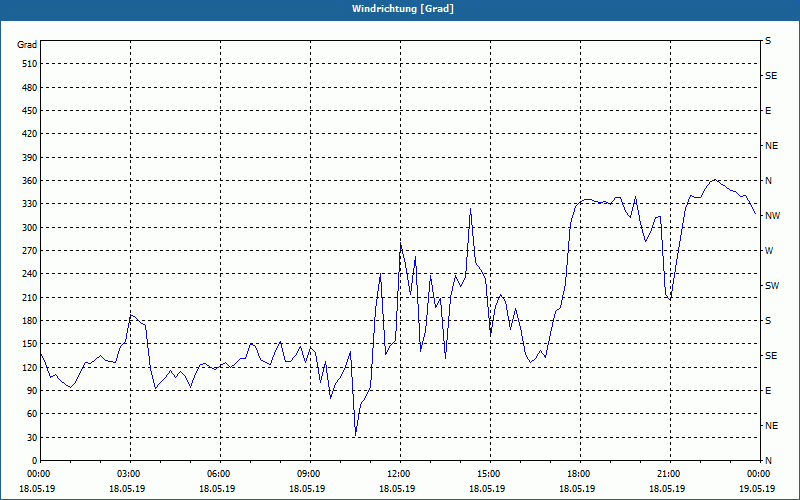Image resolution: width=800 pixels, height=500 pixels.
Task: Click the Windrichtung [Grad] chart title
Action: pos(403,9)
